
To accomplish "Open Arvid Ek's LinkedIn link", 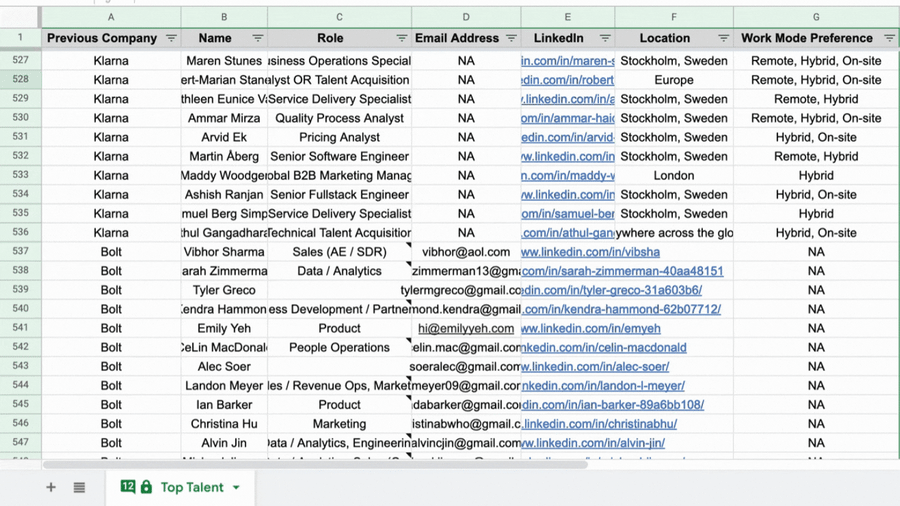I will pos(568,137).
